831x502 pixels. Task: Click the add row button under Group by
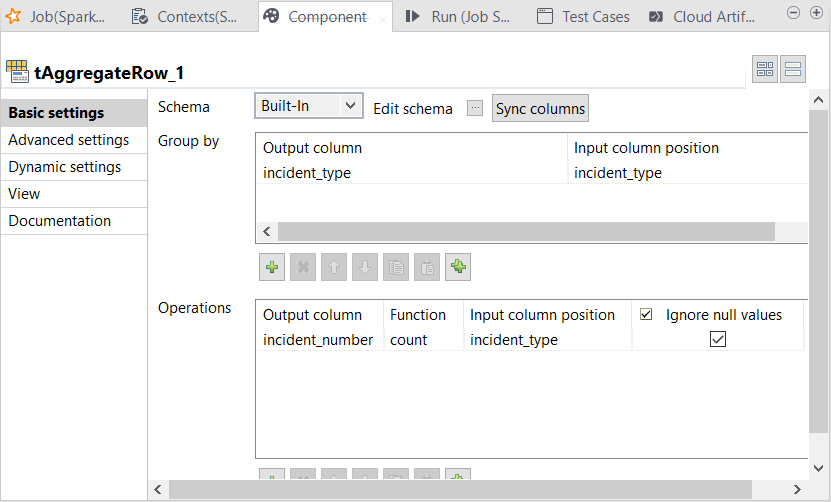pos(272,267)
